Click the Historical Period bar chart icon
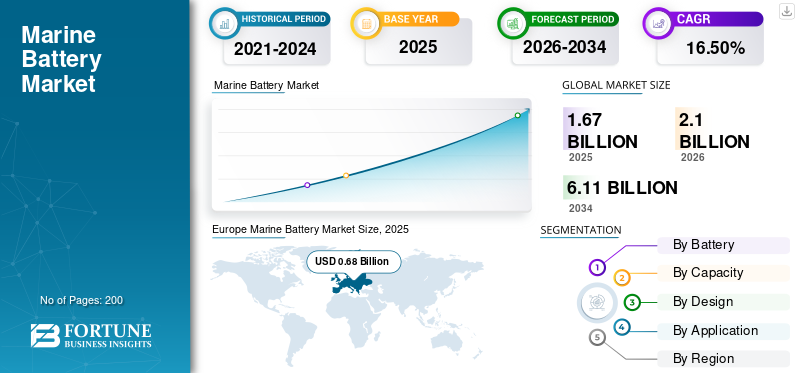The width and height of the screenshot is (800, 373). (224, 23)
